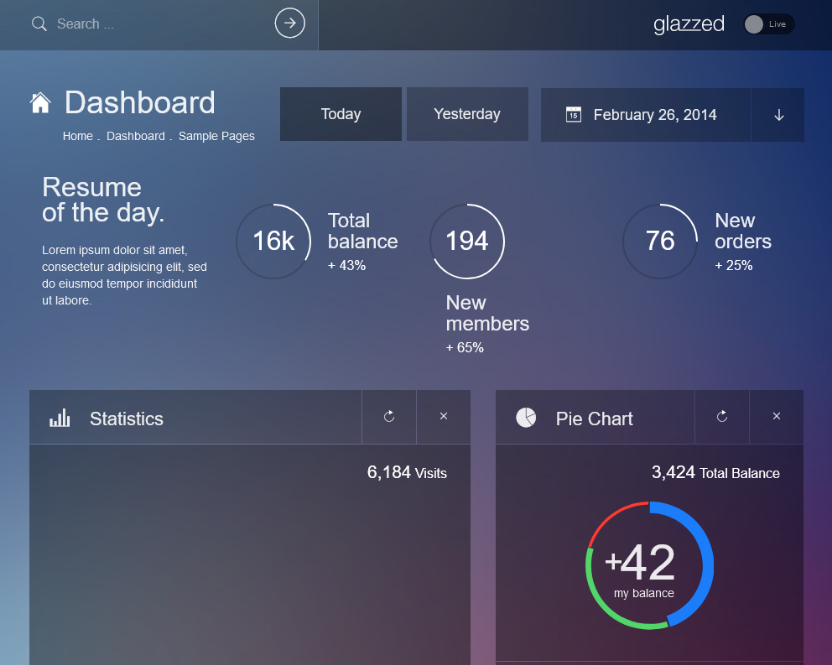Open the Home breadcrumb link
This screenshot has width=832, height=665.
77,136
